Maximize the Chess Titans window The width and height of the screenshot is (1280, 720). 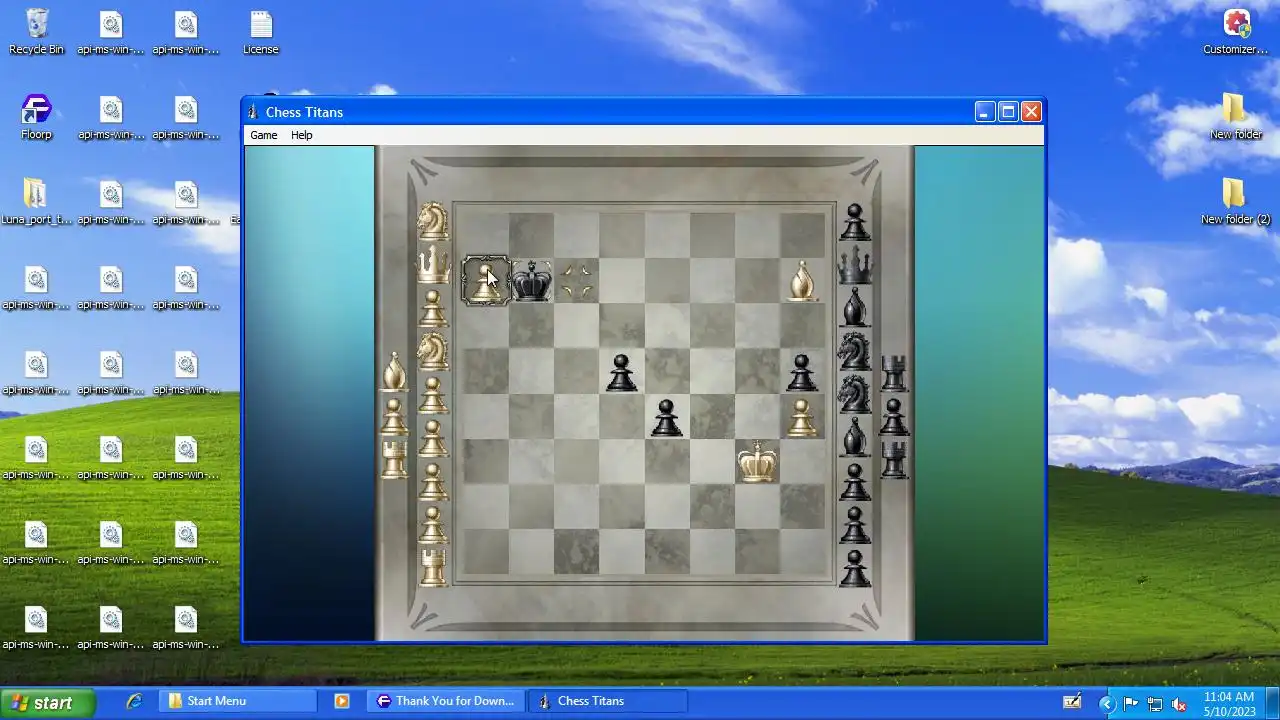pyautogui.click(x=1008, y=112)
